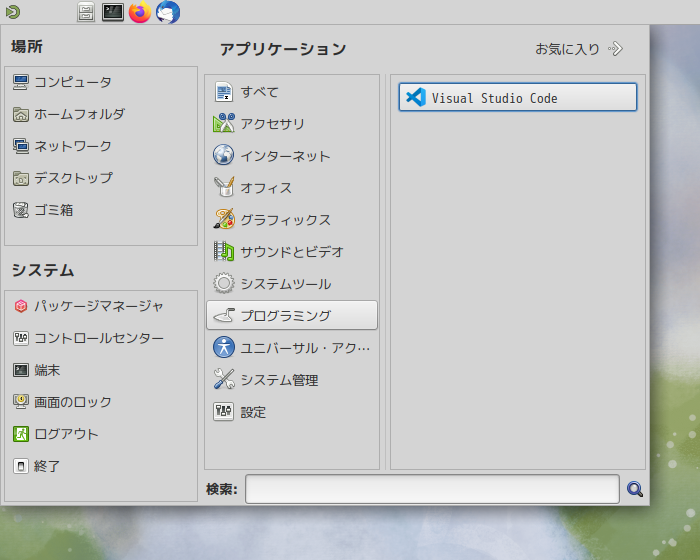
Task: Click the 端末 terminal icon in System list
Action: coord(21,370)
